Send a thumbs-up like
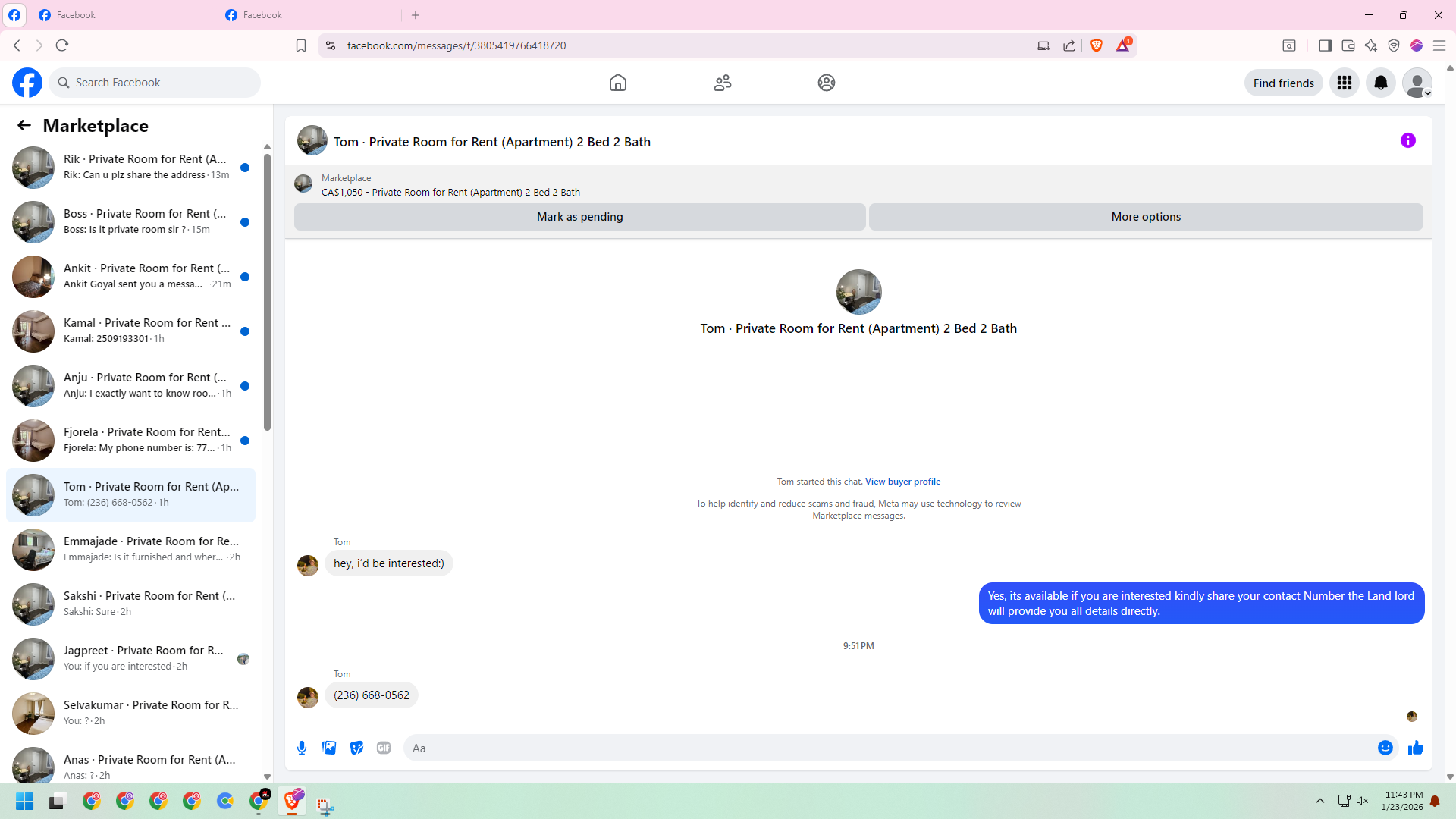The height and width of the screenshot is (819, 1456). coord(1415,748)
